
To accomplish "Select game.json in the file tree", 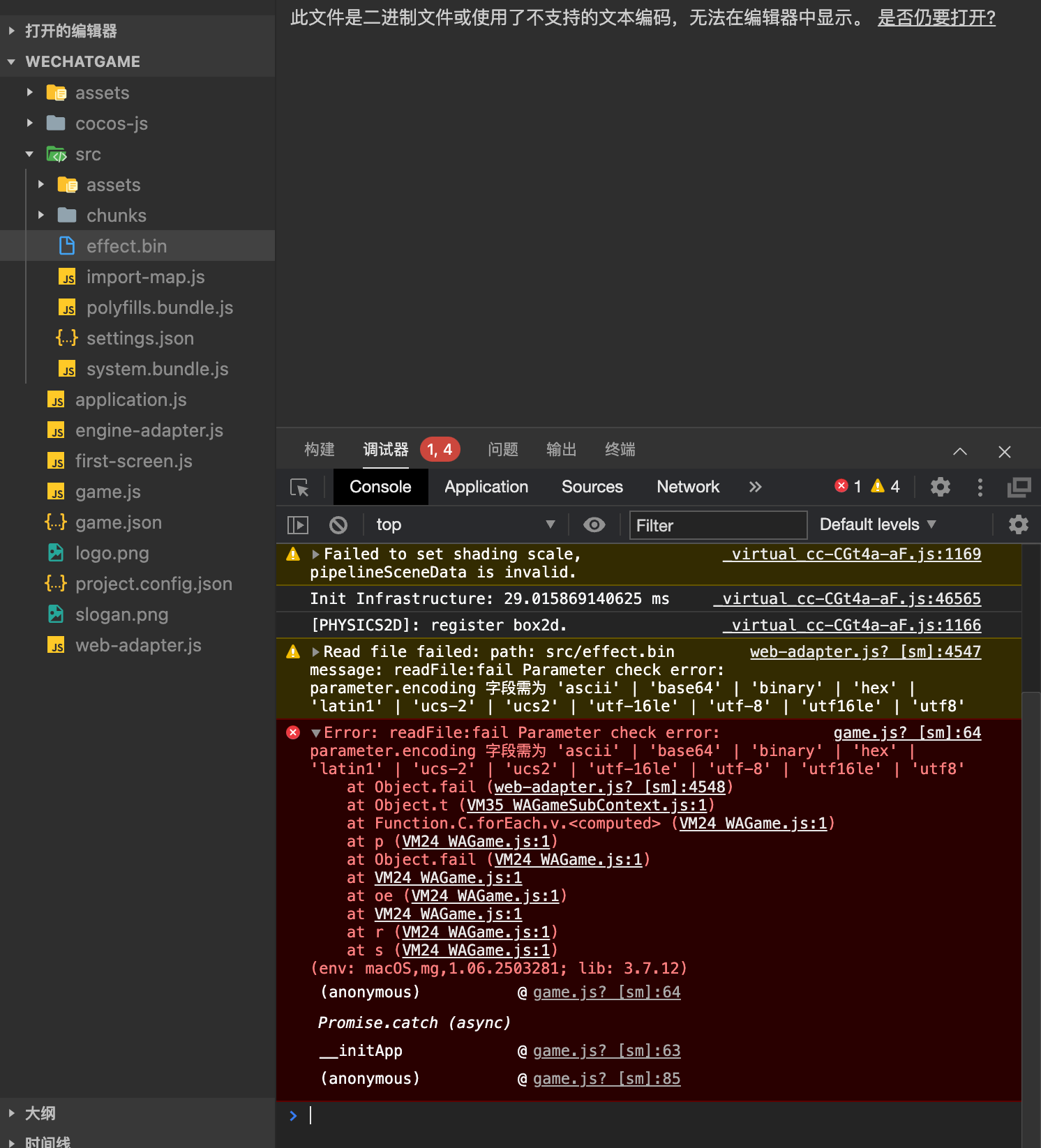I will coord(119,522).
